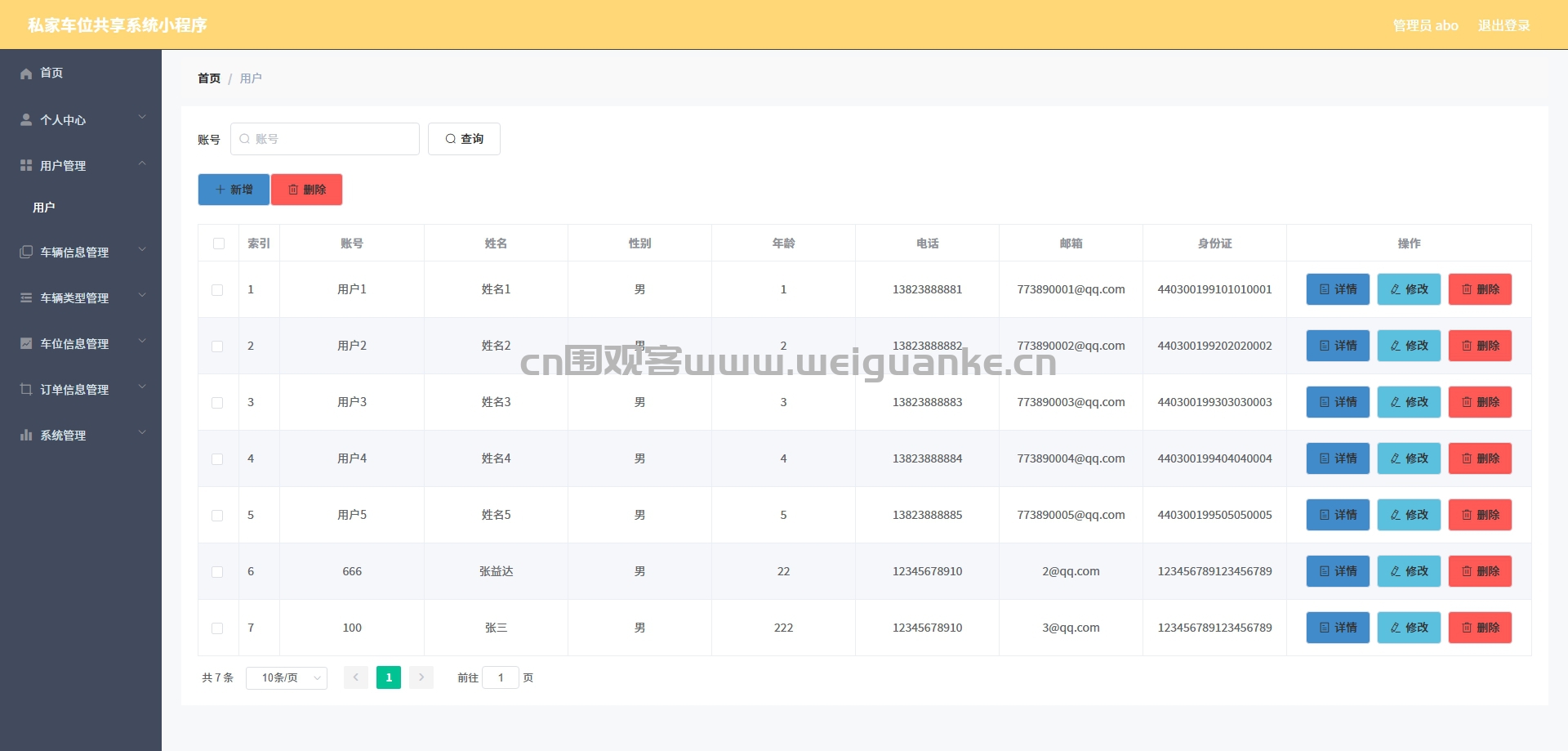Click 管理员 abo in the header

(1425, 25)
